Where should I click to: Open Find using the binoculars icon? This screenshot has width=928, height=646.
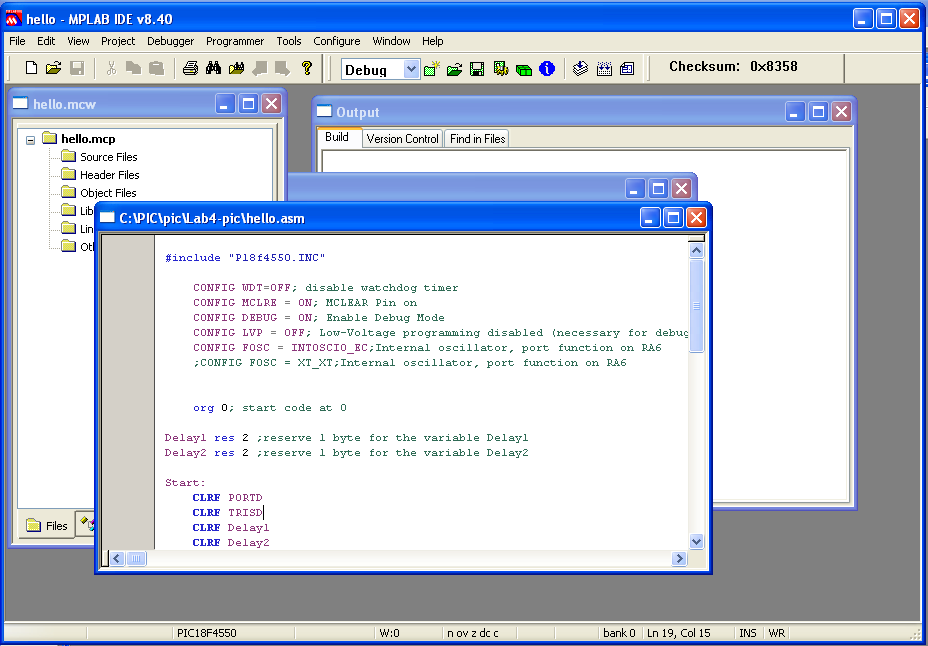click(213, 68)
